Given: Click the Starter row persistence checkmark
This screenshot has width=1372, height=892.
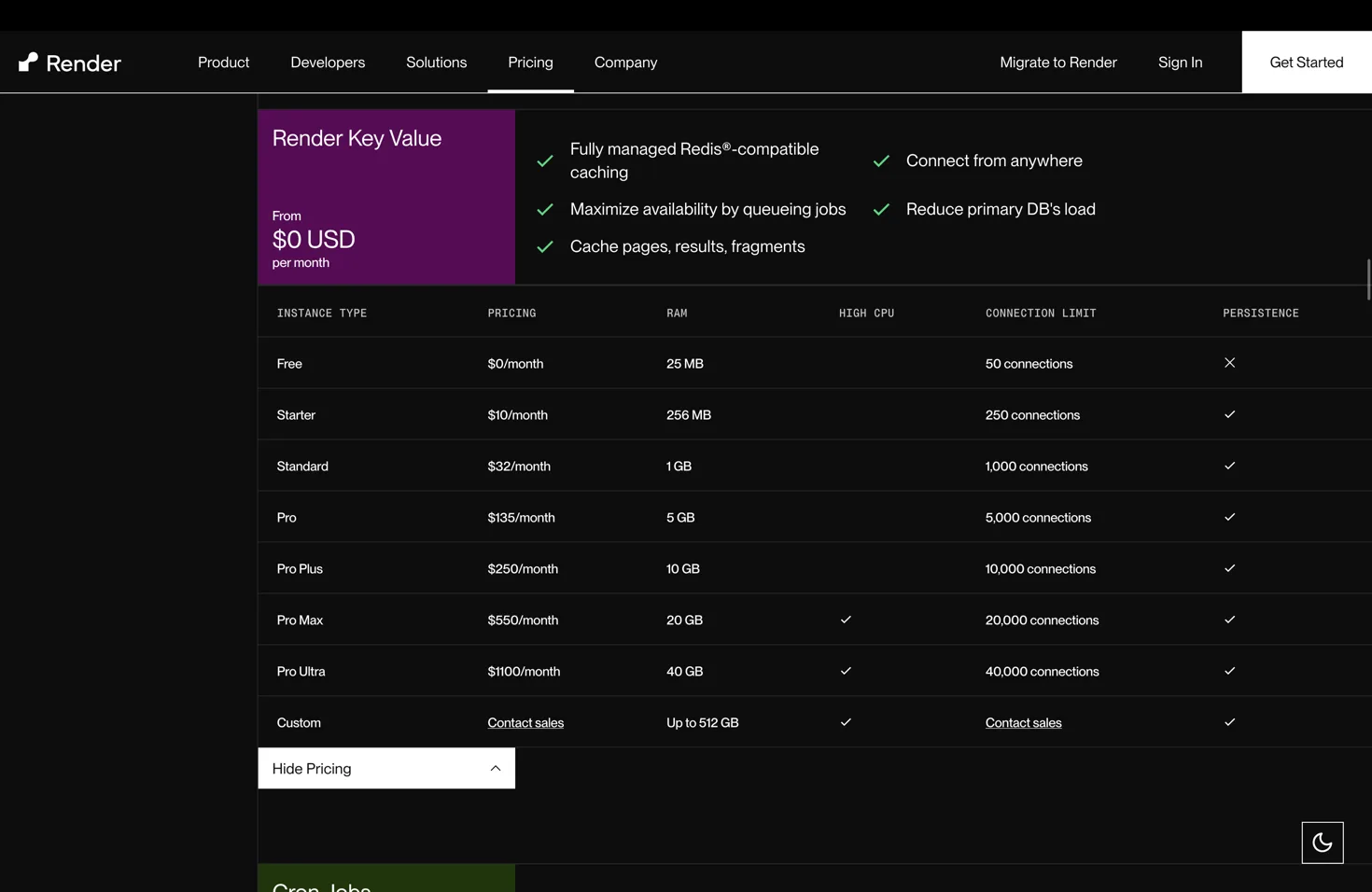Looking at the screenshot, I should pyautogui.click(x=1229, y=414).
